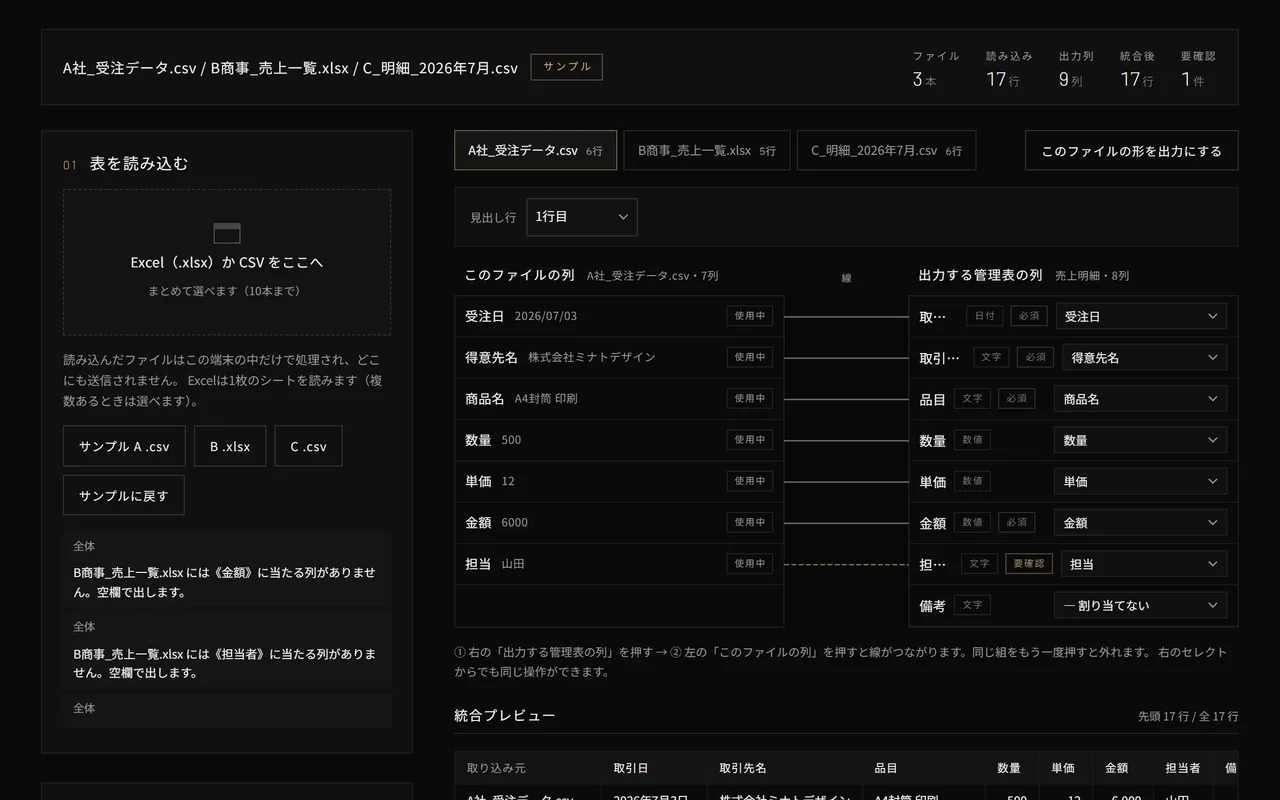Click the 要確認 1件 counter in the header

point(1198,69)
